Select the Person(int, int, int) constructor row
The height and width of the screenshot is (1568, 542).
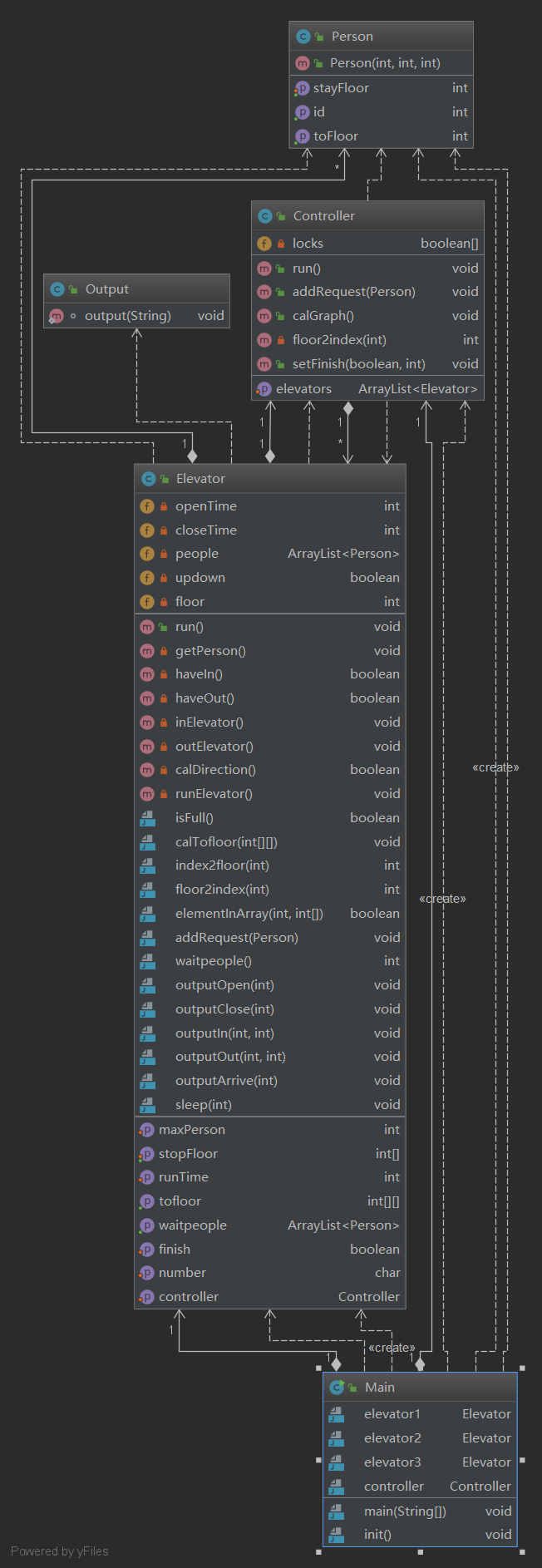coord(384,63)
